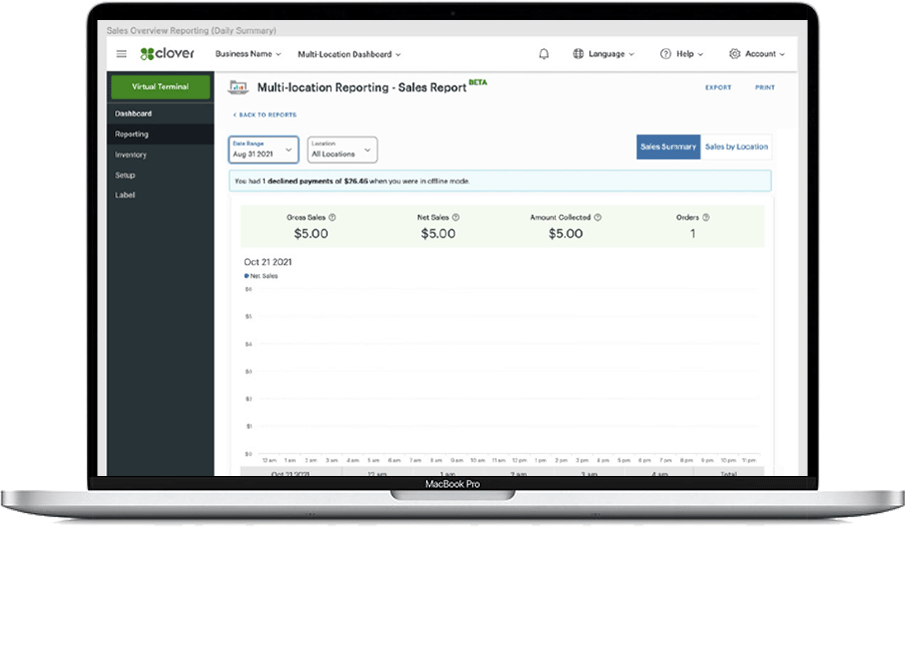This screenshot has width=905, height=665.
Task: Click the Clover logo
Action: (167, 54)
